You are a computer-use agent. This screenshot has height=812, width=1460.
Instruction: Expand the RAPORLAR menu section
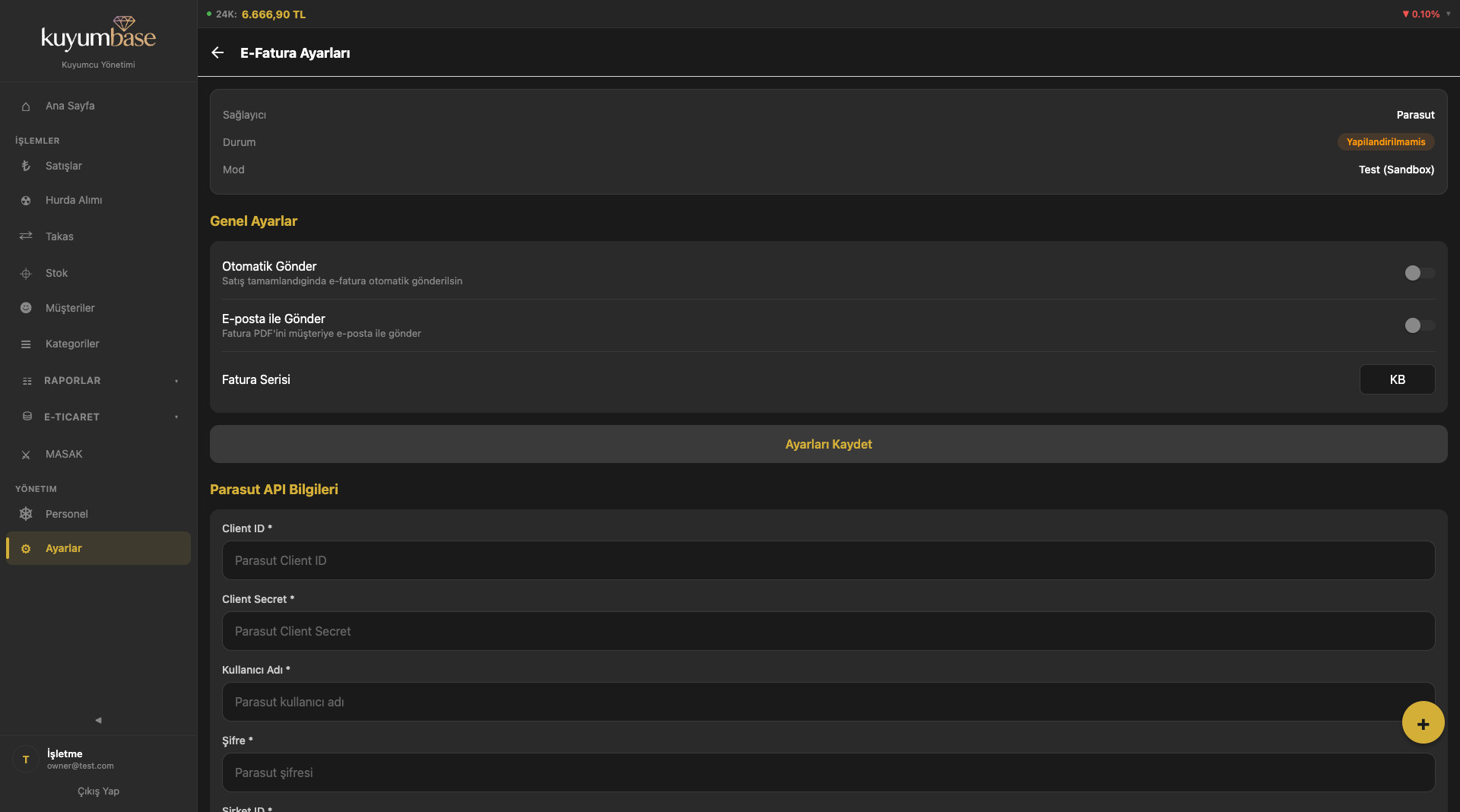[x=99, y=381]
